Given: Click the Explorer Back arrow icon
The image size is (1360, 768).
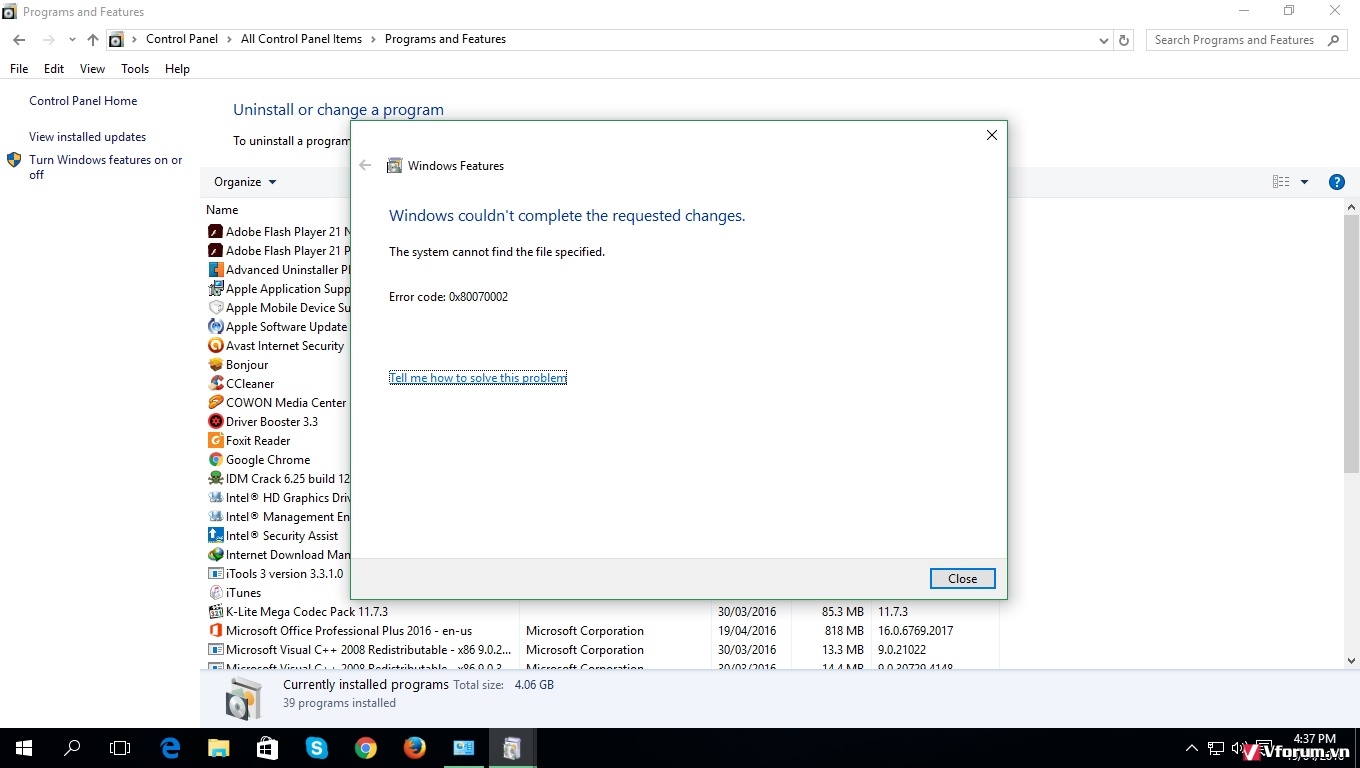Looking at the screenshot, I should pyautogui.click(x=19, y=40).
